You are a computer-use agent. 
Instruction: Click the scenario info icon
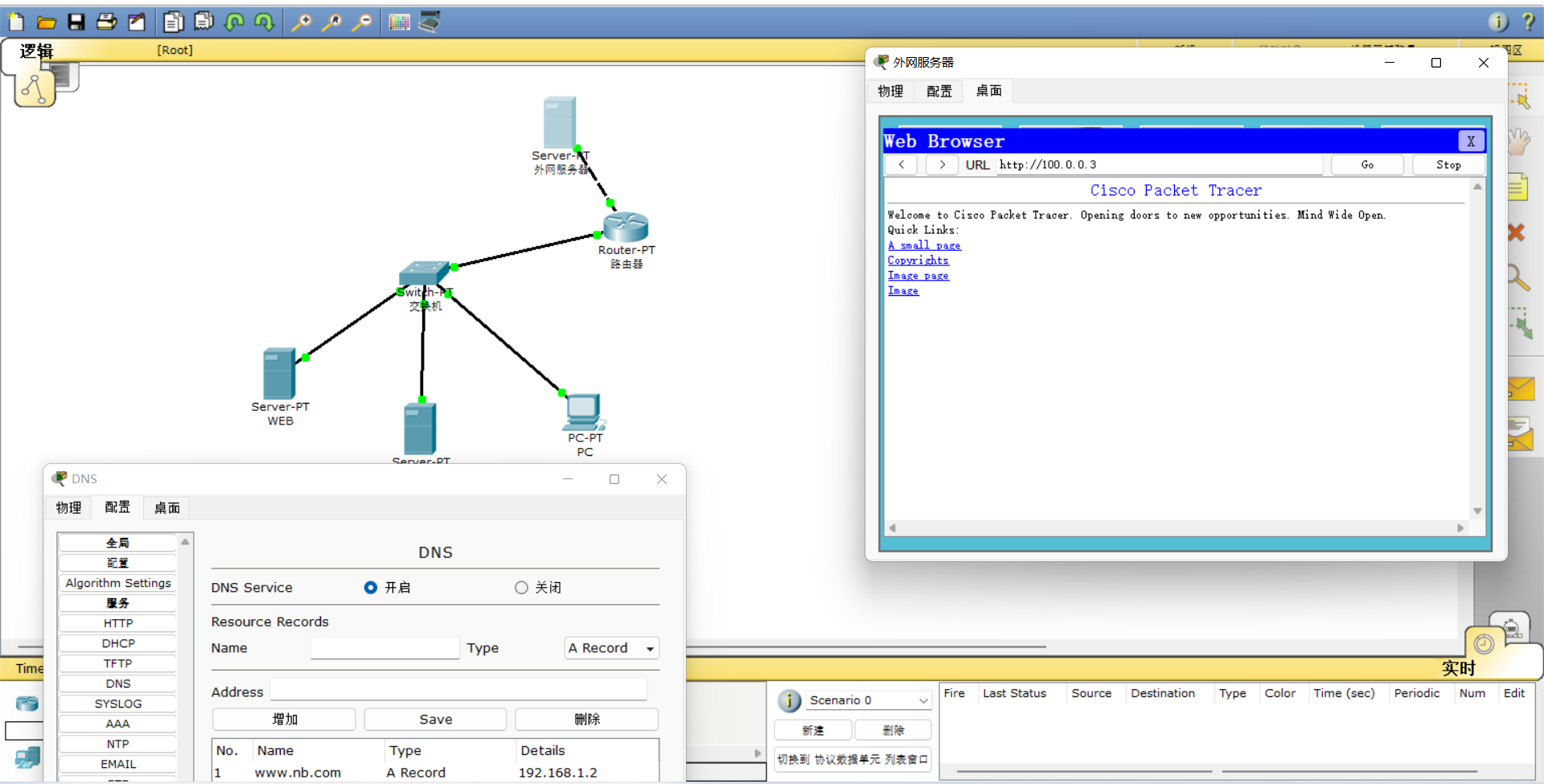tap(789, 700)
